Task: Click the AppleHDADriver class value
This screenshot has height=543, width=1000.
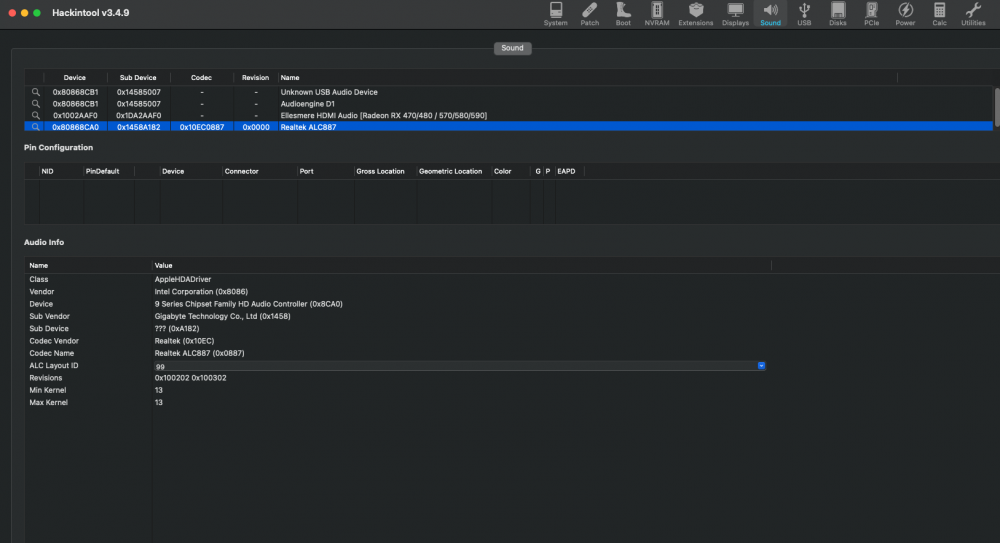Action: 182,279
